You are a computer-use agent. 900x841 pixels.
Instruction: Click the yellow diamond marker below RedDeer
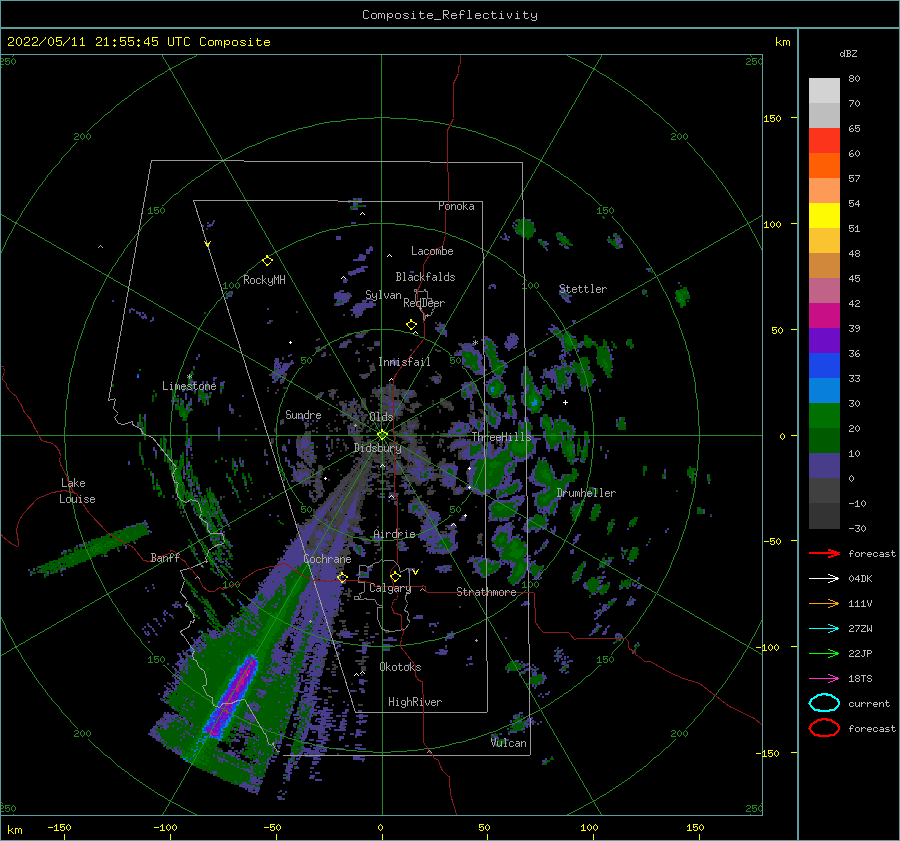tap(411, 325)
